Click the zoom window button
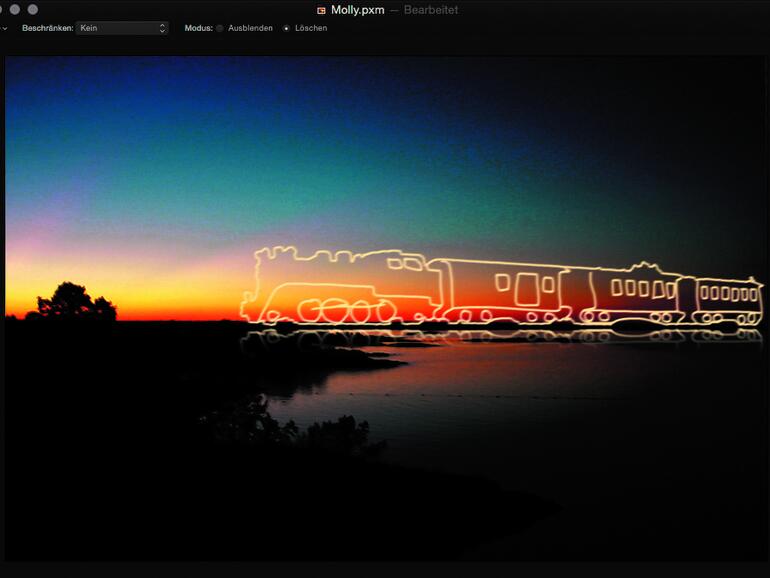The height and width of the screenshot is (578, 770). coord(33,9)
